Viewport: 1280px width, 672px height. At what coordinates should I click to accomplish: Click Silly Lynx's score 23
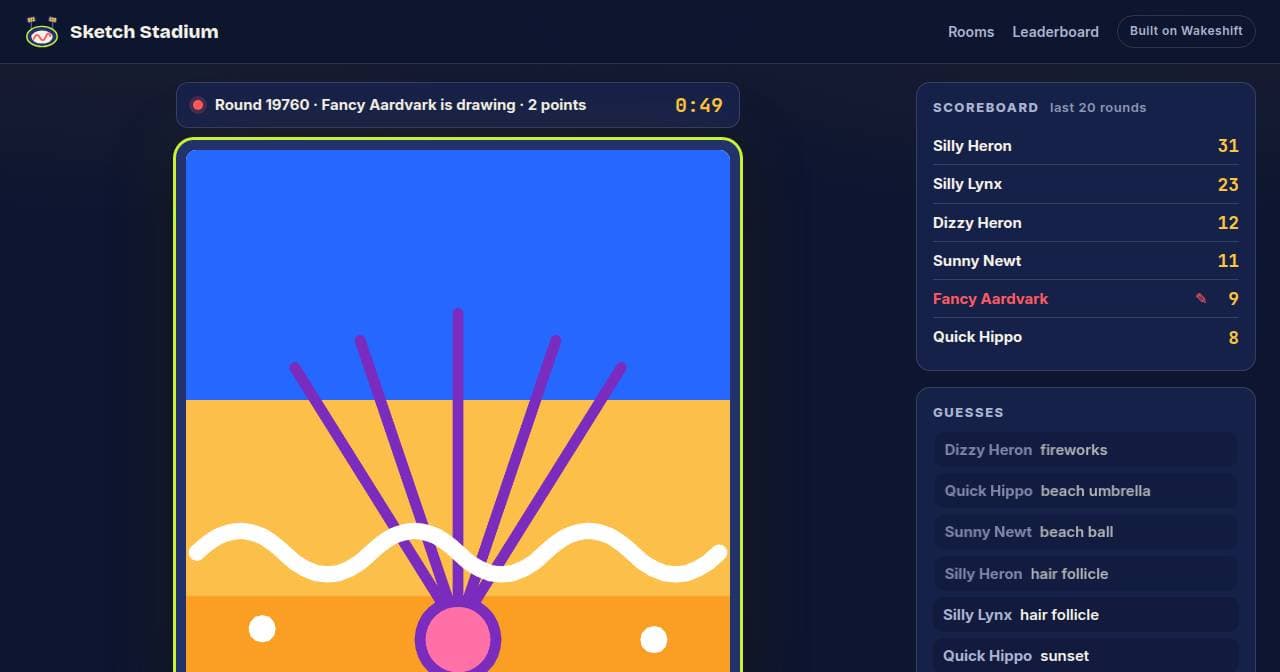(1228, 184)
